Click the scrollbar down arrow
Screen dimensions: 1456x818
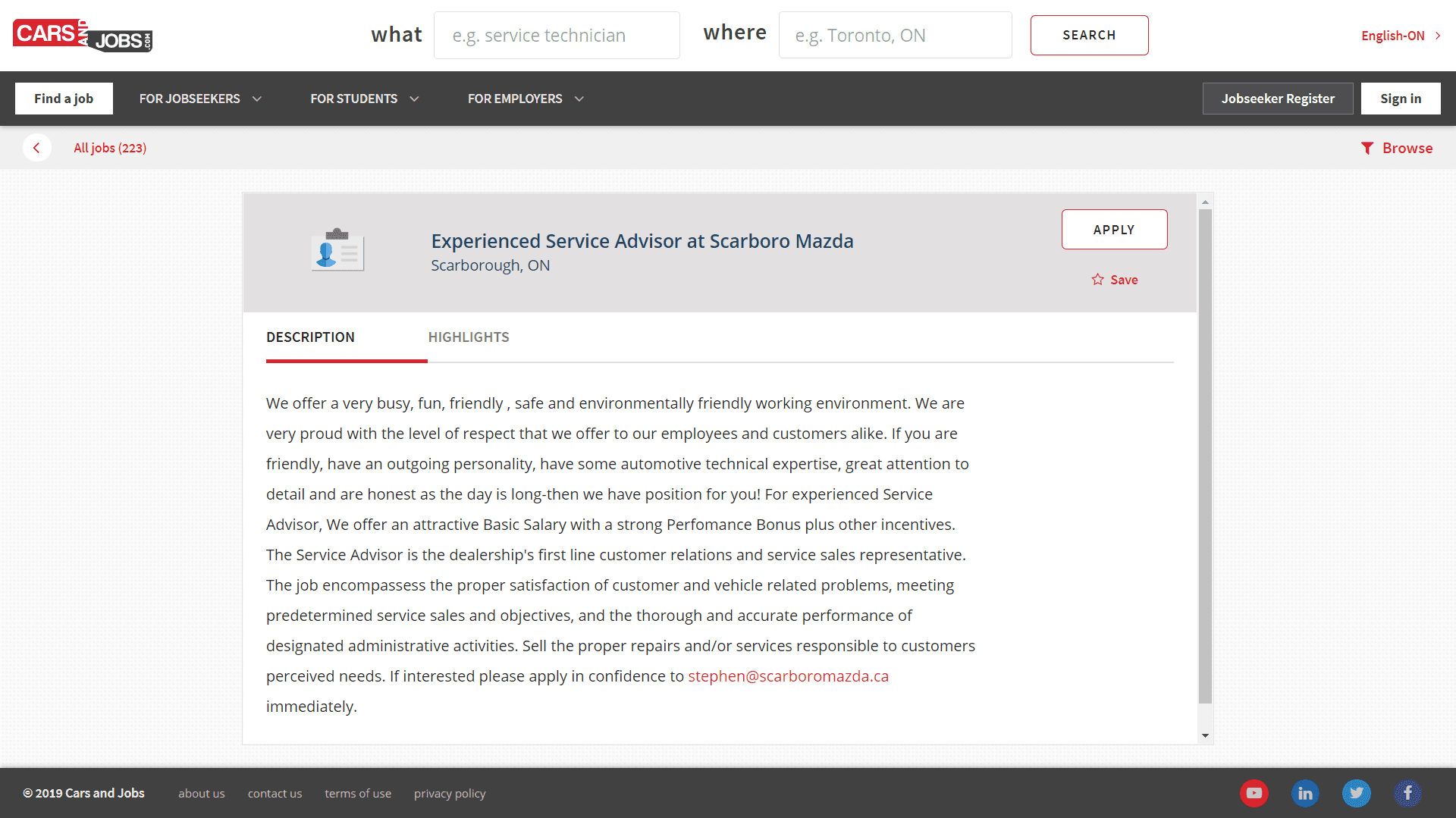(1205, 735)
